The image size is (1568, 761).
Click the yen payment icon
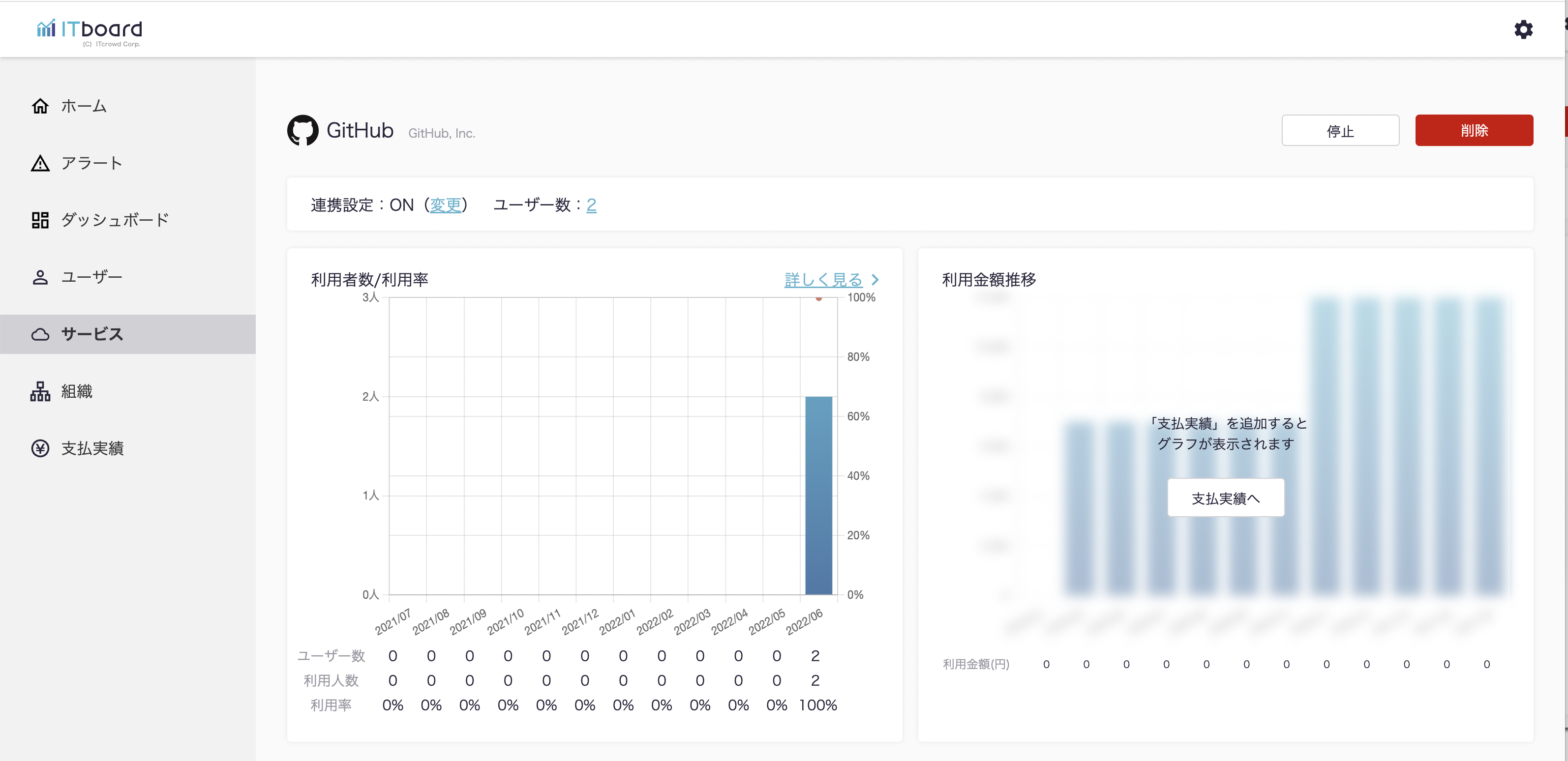40,448
